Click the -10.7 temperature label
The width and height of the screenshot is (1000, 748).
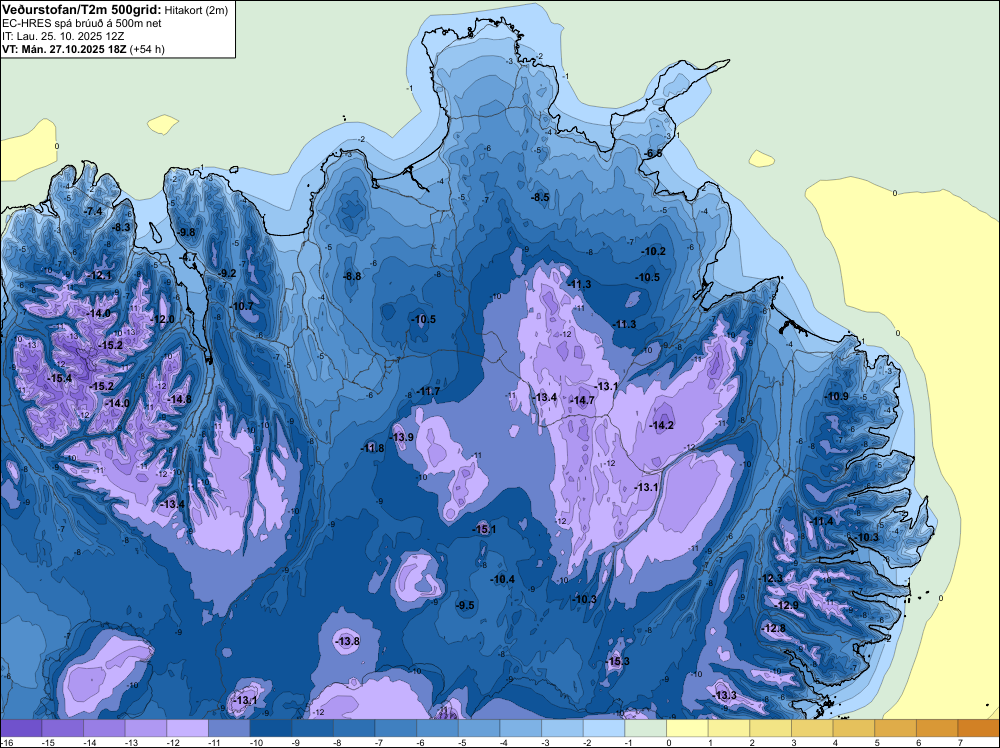[242, 306]
